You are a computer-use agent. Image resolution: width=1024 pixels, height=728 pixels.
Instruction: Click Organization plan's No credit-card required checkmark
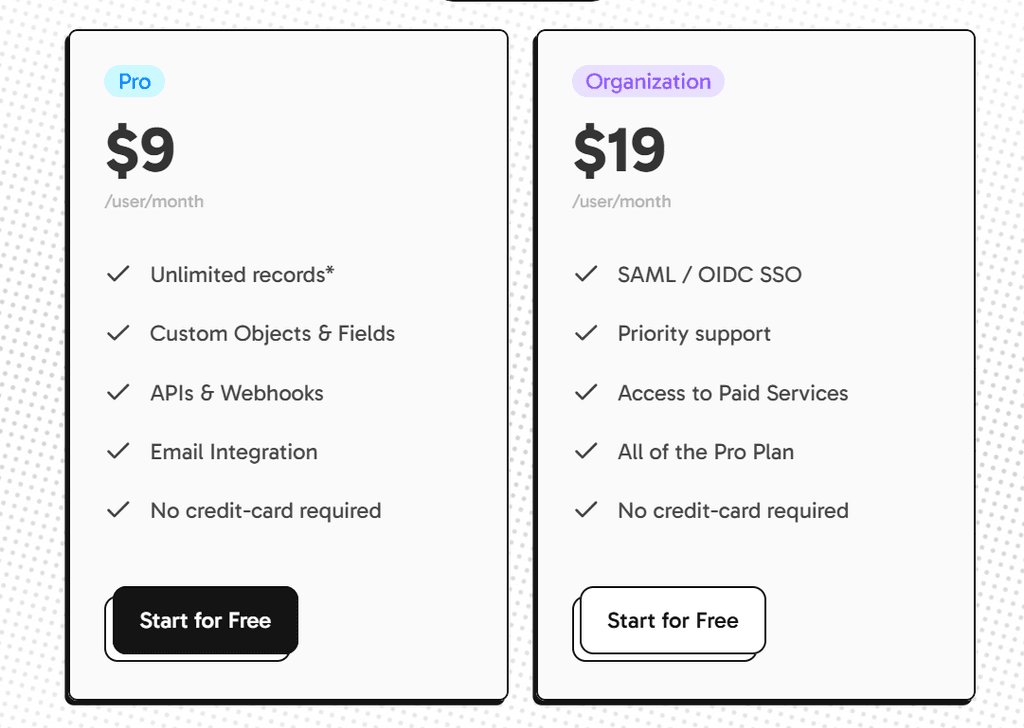pyautogui.click(x=586, y=510)
